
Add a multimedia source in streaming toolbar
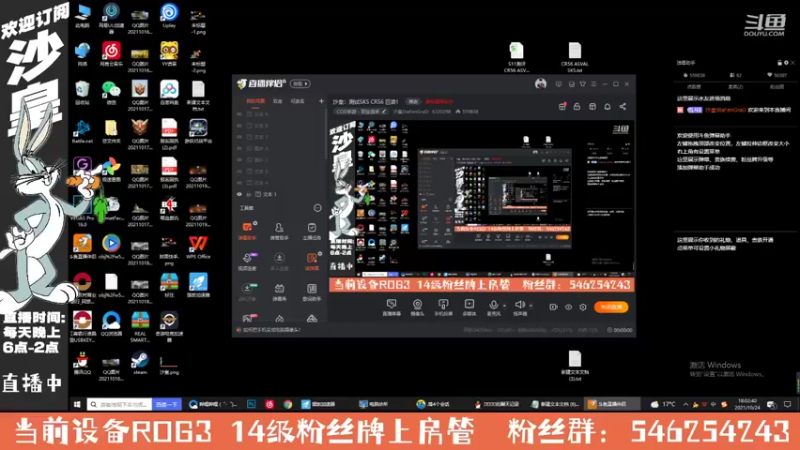point(469,307)
